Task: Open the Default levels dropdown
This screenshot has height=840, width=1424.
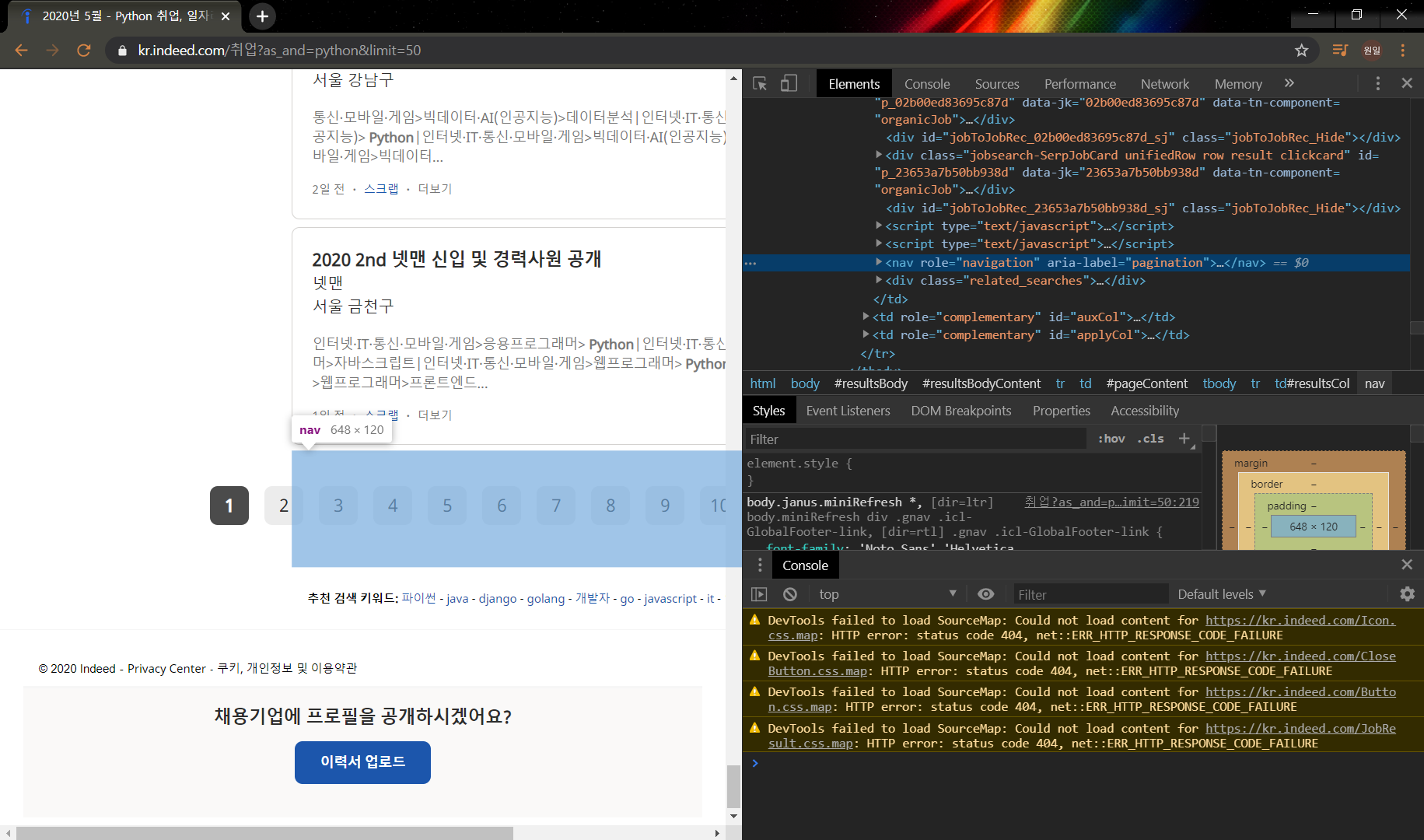Action: pyautogui.click(x=1222, y=594)
